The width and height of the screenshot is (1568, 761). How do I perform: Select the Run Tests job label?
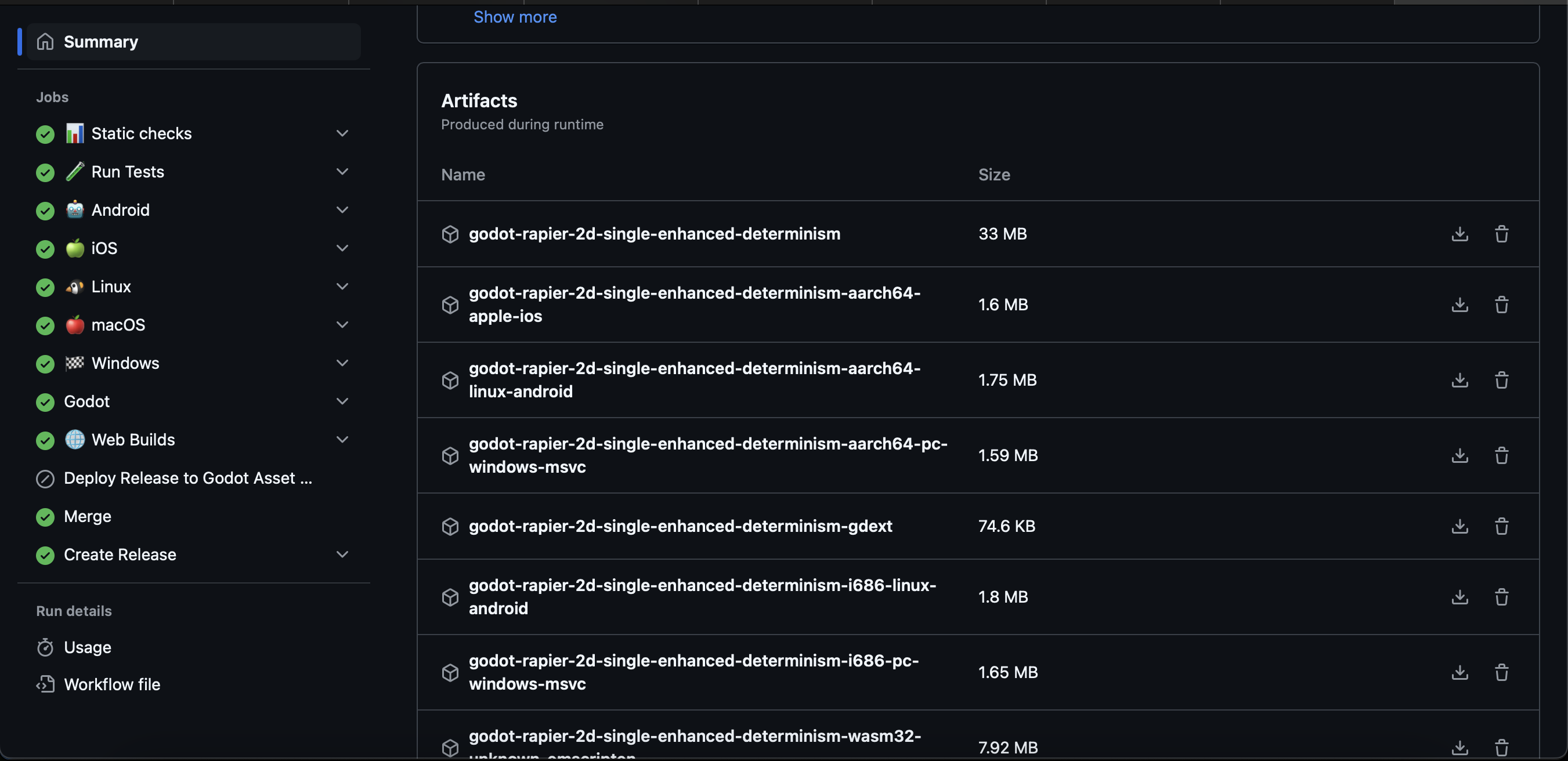click(128, 172)
